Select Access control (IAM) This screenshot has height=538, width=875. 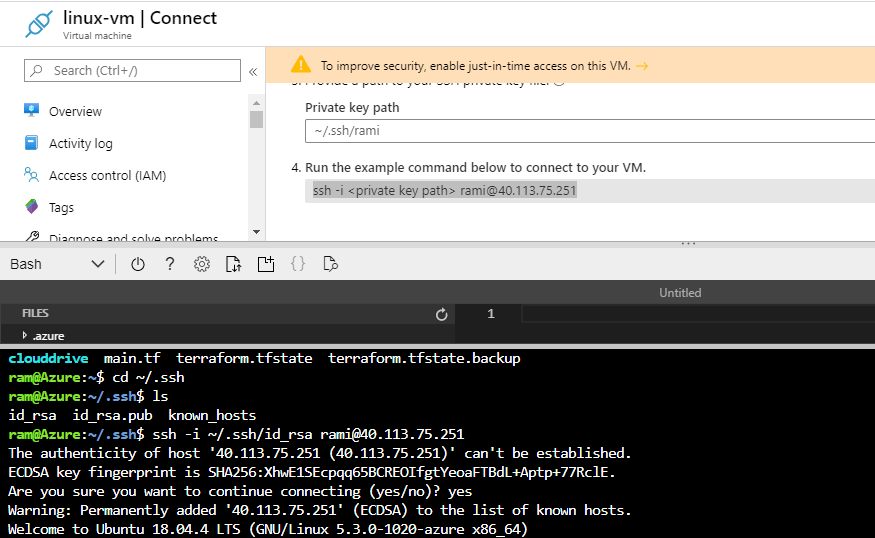tap(107, 176)
